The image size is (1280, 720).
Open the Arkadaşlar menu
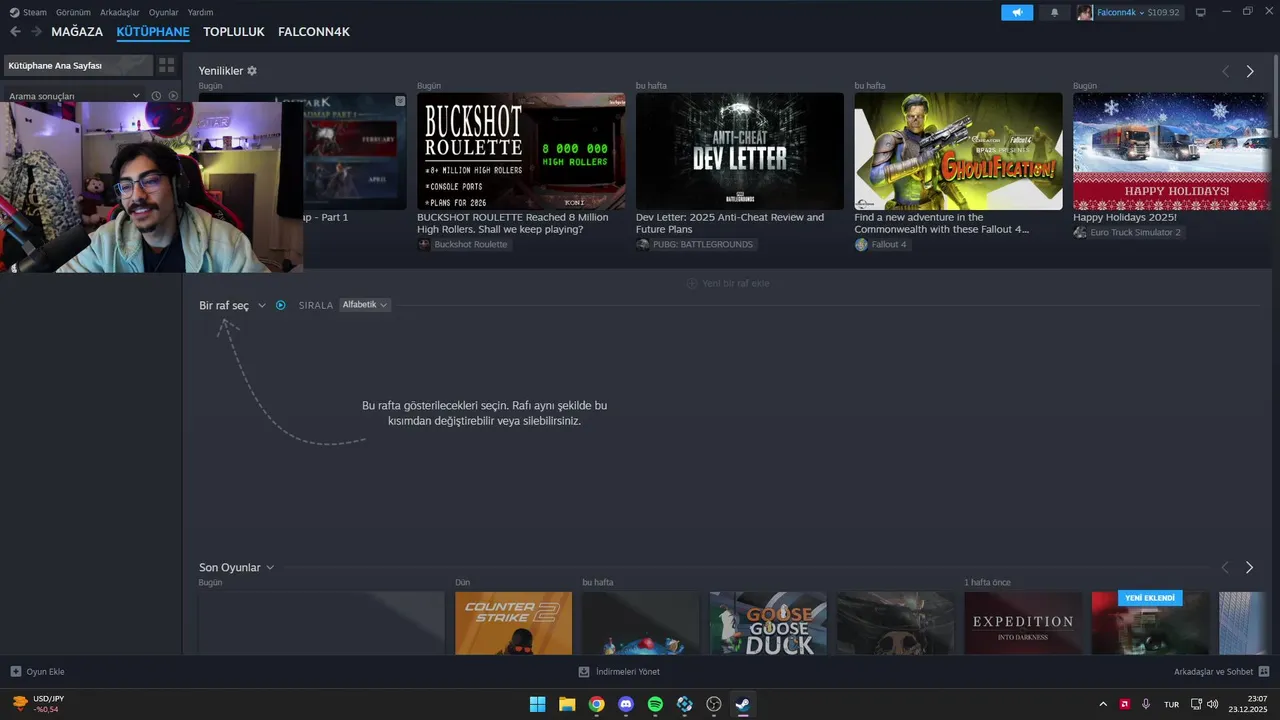[119, 12]
